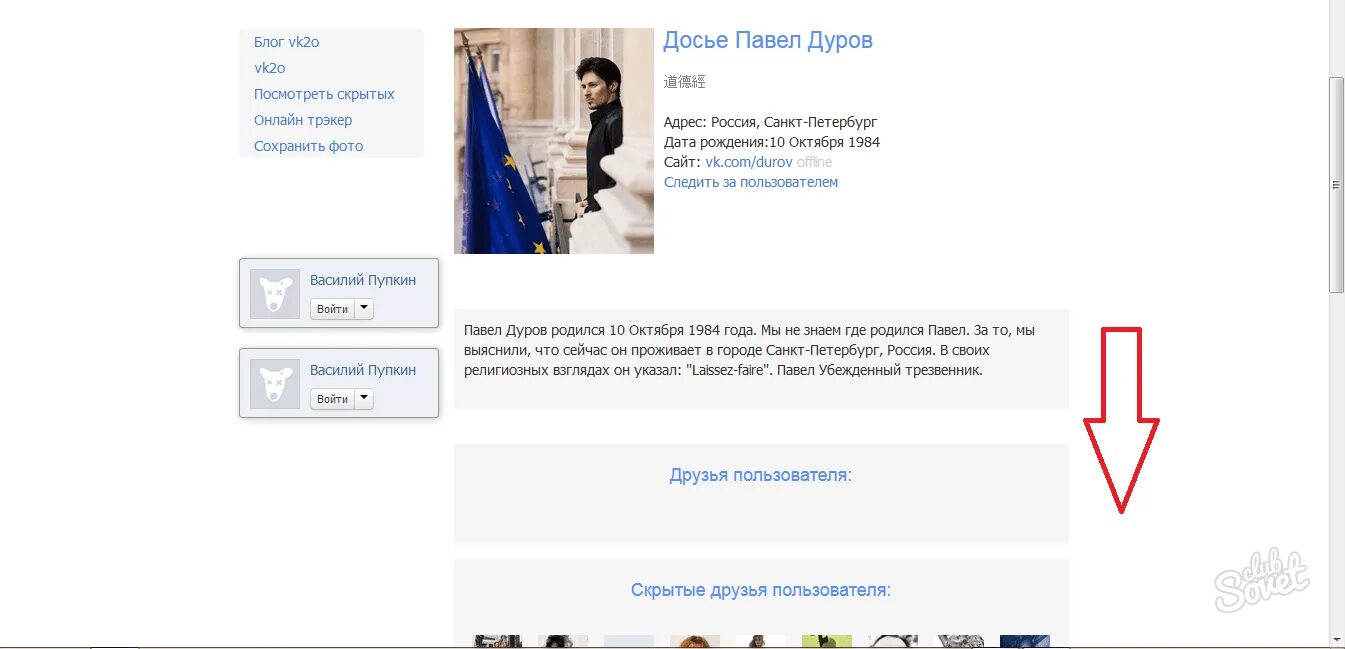Click the 道德經 status text
1345x649 pixels.
tap(685, 82)
